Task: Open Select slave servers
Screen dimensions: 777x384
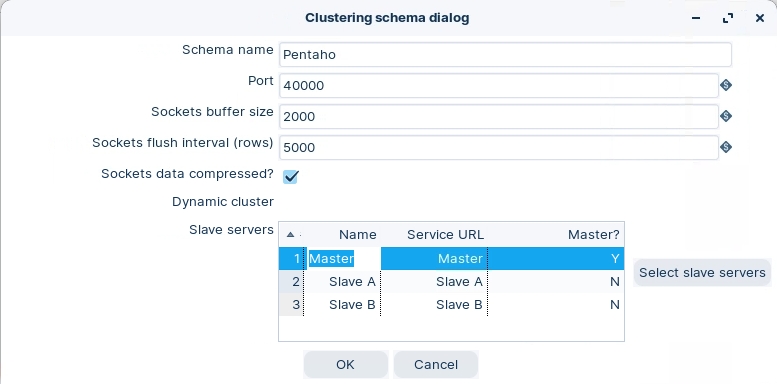Action: (x=702, y=273)
